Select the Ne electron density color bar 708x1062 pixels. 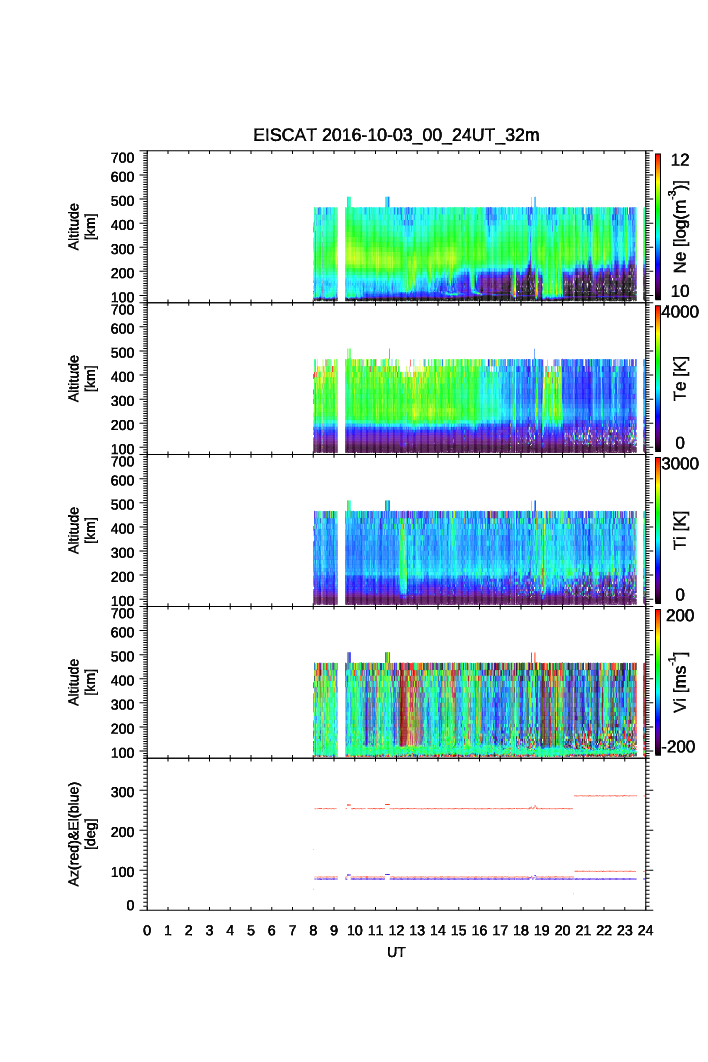(x=658, y=227)
